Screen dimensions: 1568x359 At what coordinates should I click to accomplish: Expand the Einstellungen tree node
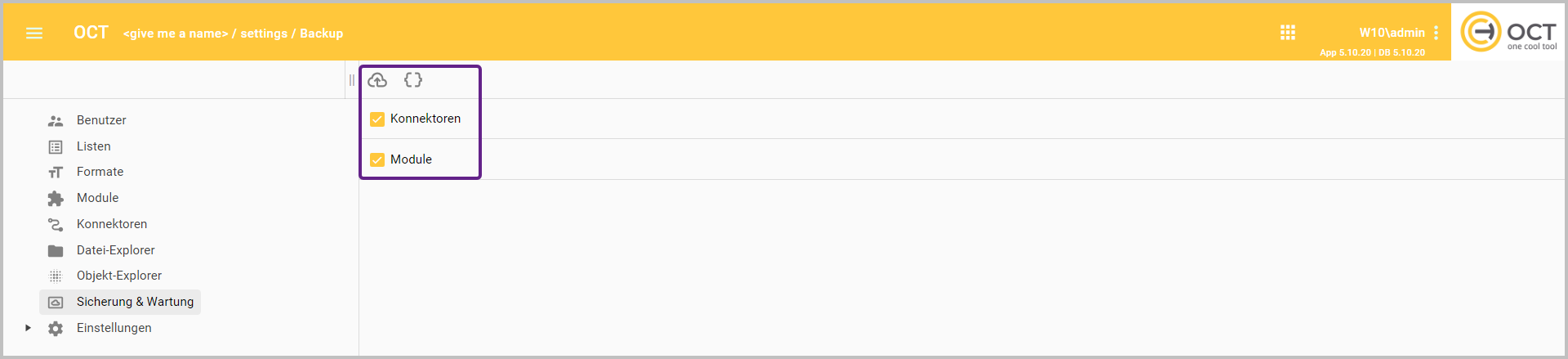tap(28, 328)
